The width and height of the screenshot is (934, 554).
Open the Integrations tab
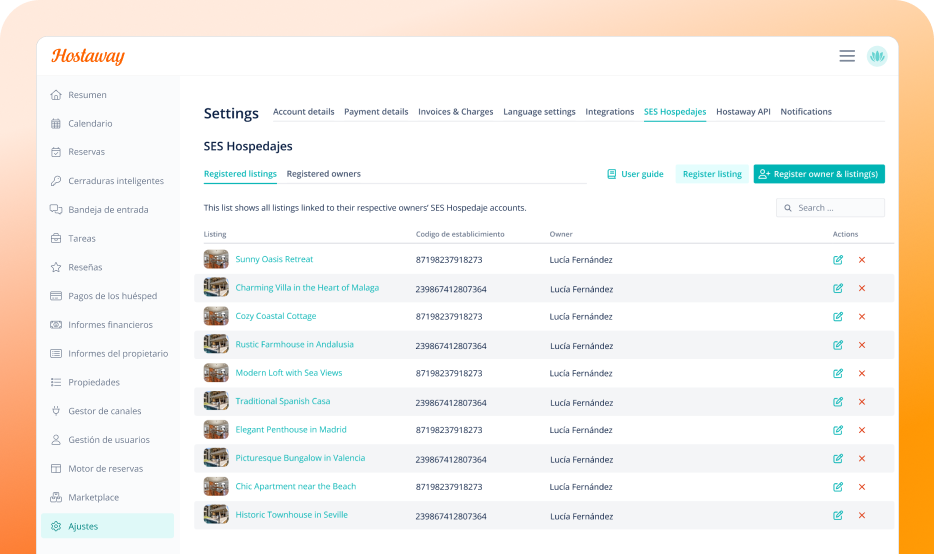point(609,111)
